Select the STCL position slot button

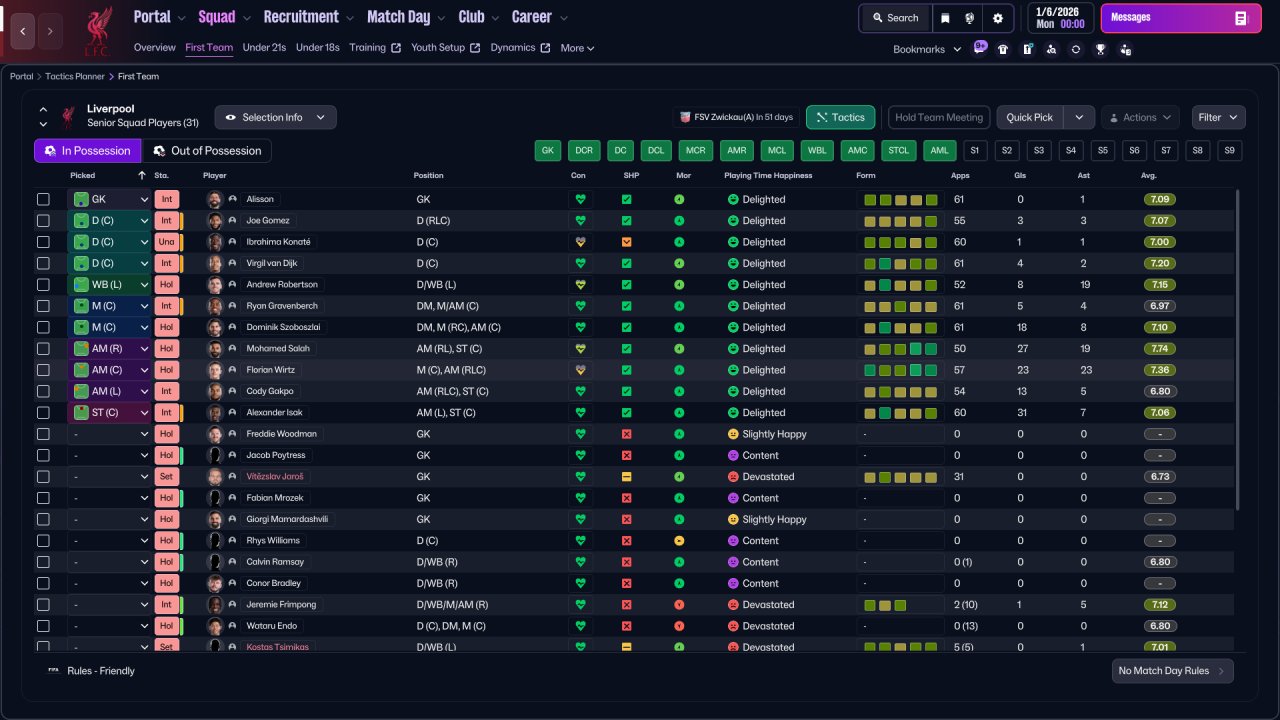(x=897, y=151)
